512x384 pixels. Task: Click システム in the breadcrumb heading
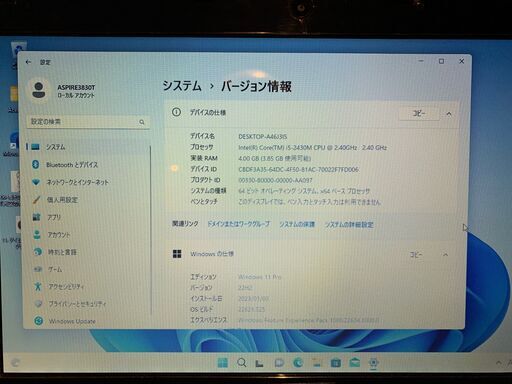click(182, 86)
